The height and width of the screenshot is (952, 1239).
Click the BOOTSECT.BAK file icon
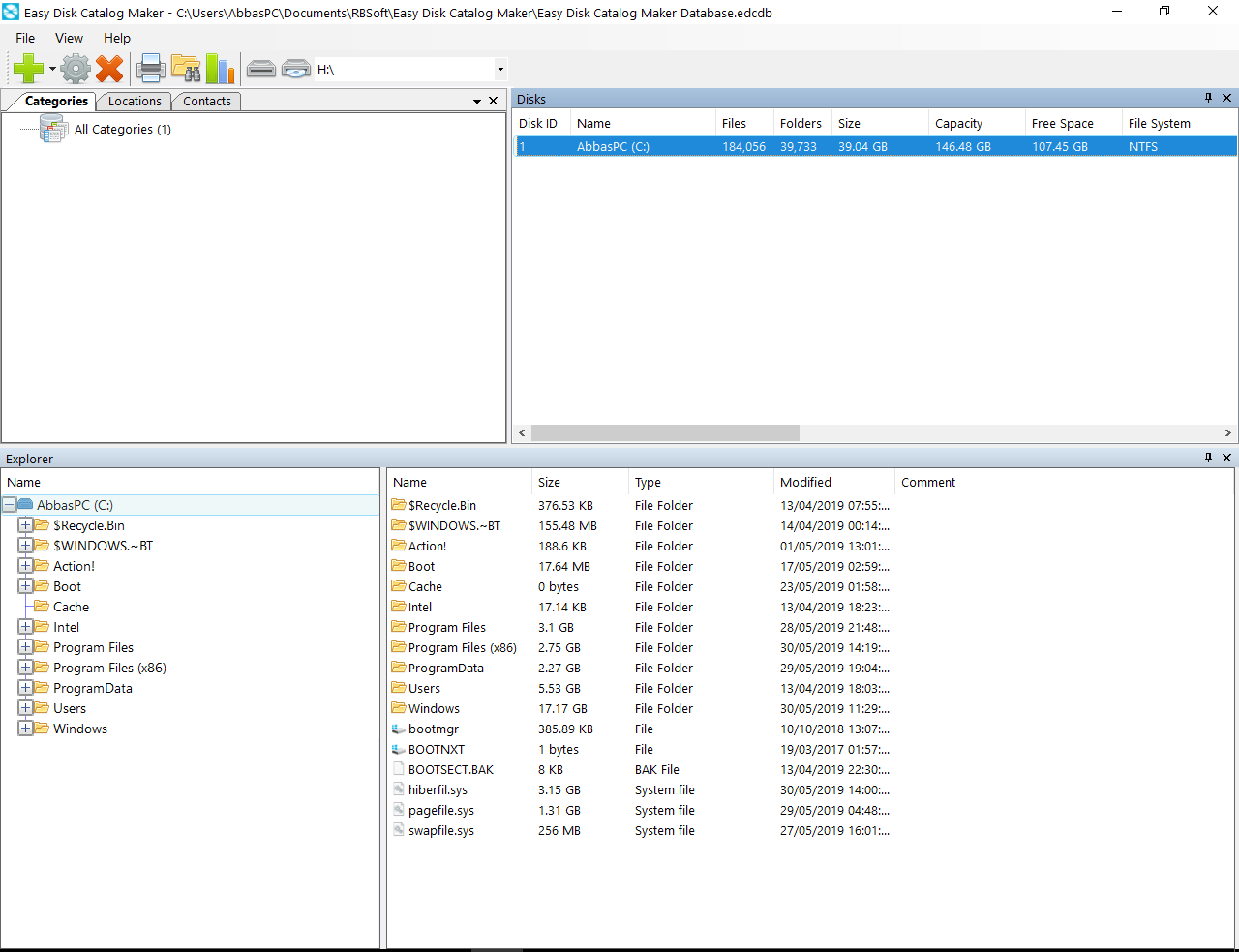(x=399, y=769)
